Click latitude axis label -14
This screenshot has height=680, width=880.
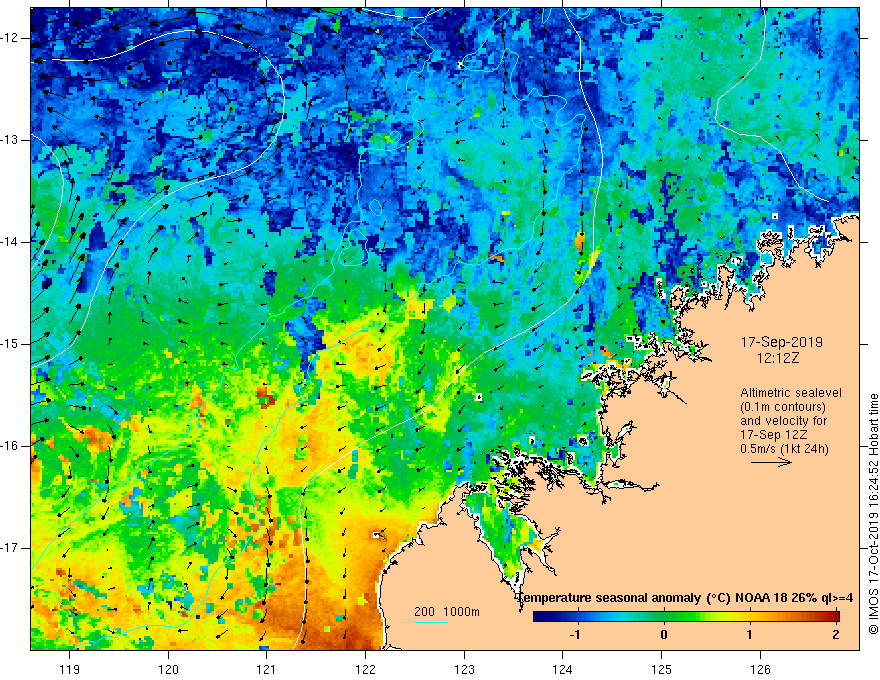click(11, 242)
